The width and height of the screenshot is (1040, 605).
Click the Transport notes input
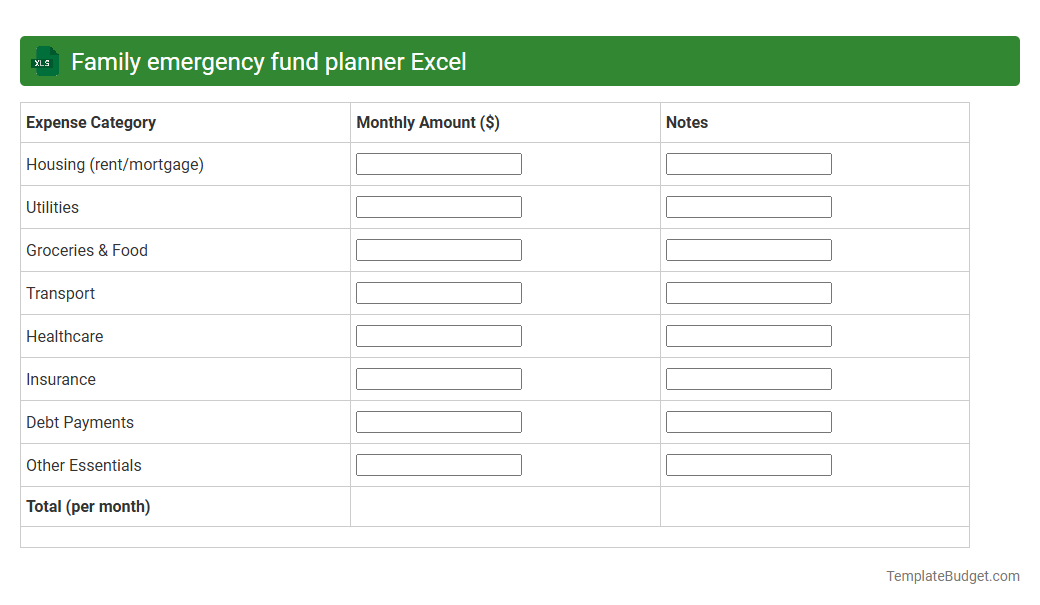(748, 292)
